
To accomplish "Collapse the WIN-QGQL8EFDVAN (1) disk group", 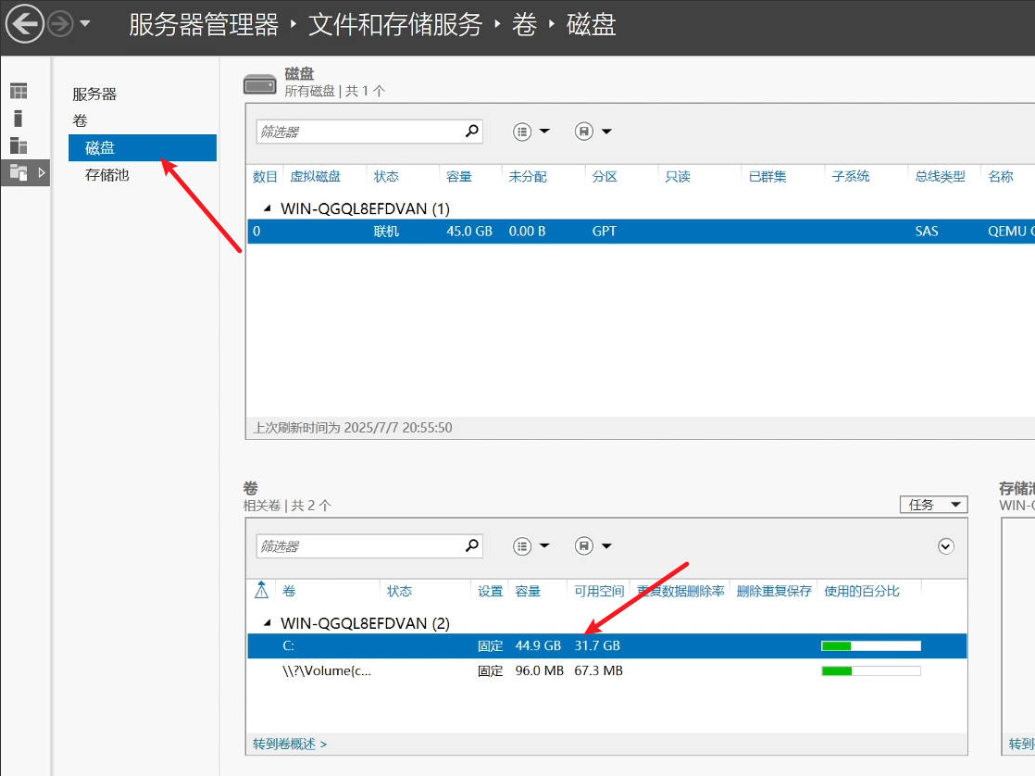I will [266, 209].
